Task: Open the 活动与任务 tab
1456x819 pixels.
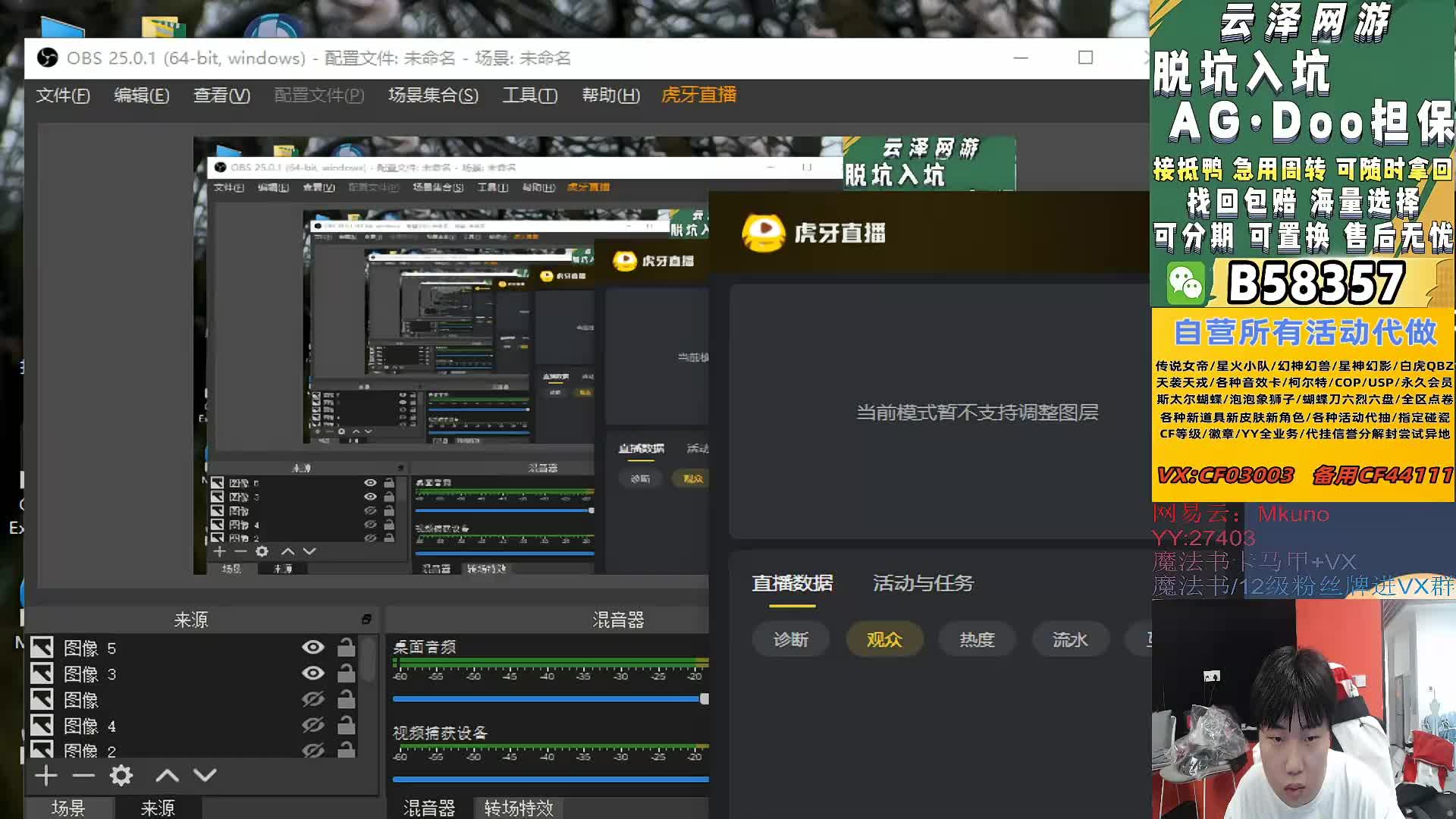Action: (x=923, y=583)
